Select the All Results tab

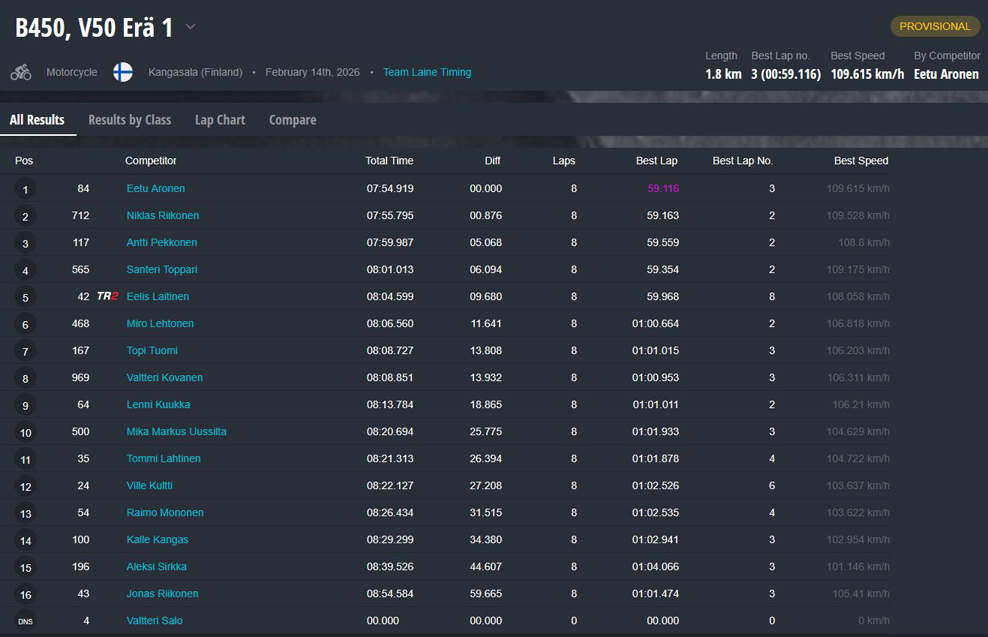tap(37, 120)
